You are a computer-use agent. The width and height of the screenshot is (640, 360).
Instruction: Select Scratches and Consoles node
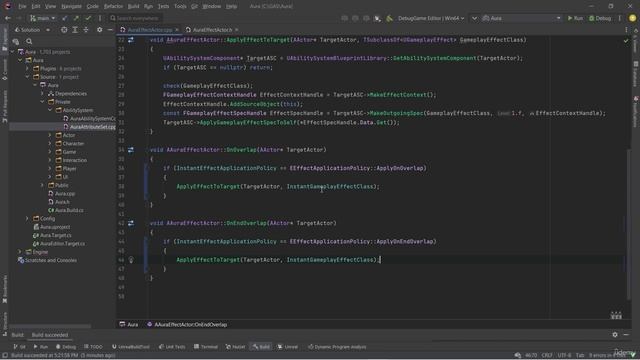(47, 260)
